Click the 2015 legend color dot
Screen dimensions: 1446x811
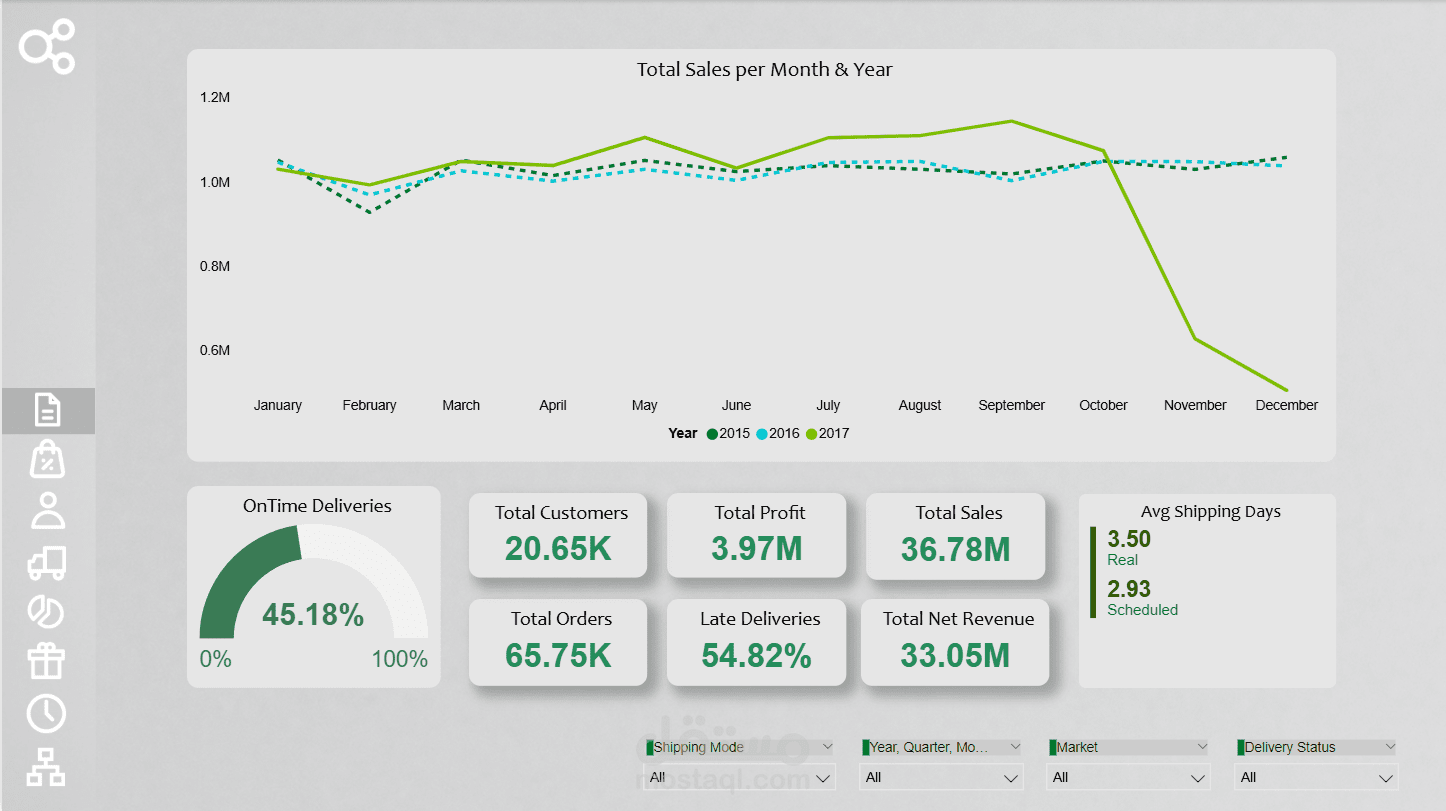pos(712,434)
